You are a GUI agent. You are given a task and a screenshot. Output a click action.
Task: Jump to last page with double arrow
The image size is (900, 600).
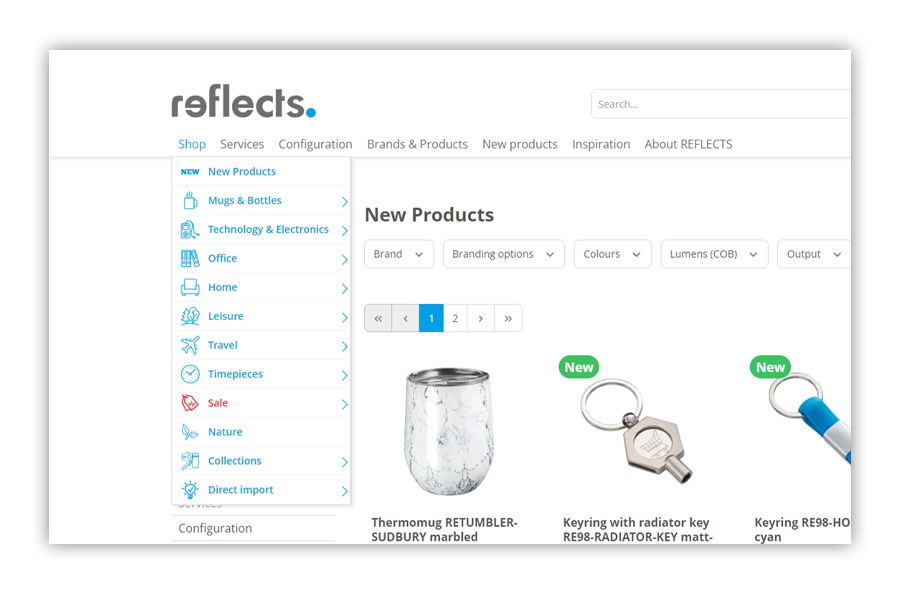point(508,318)
